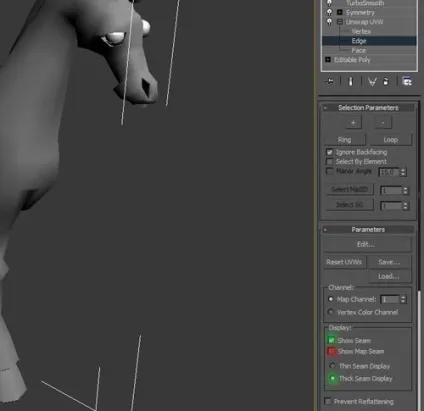Click Show End Result toggle icon

(x=351, y=81)
